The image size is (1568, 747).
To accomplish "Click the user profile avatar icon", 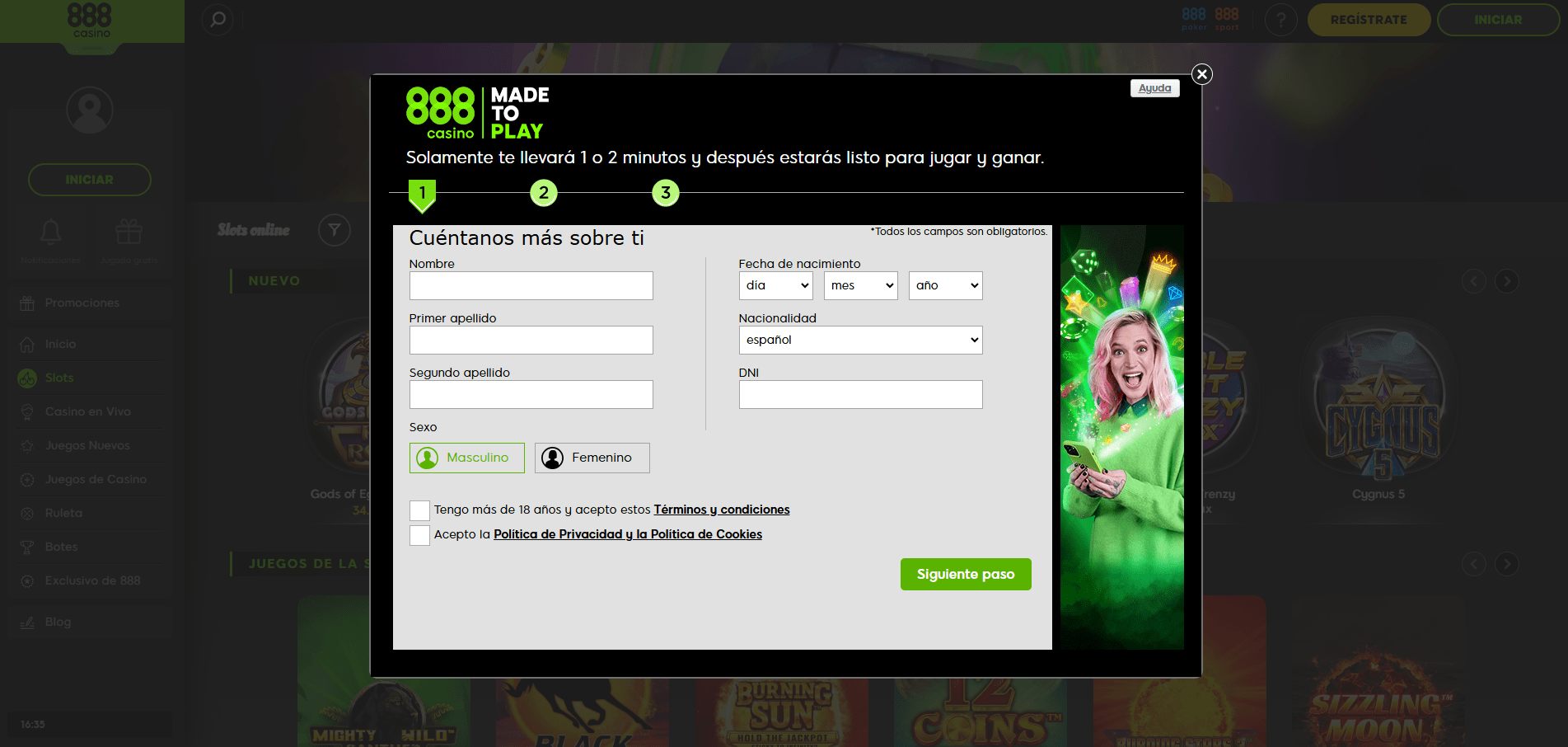I will click(90, 110).
